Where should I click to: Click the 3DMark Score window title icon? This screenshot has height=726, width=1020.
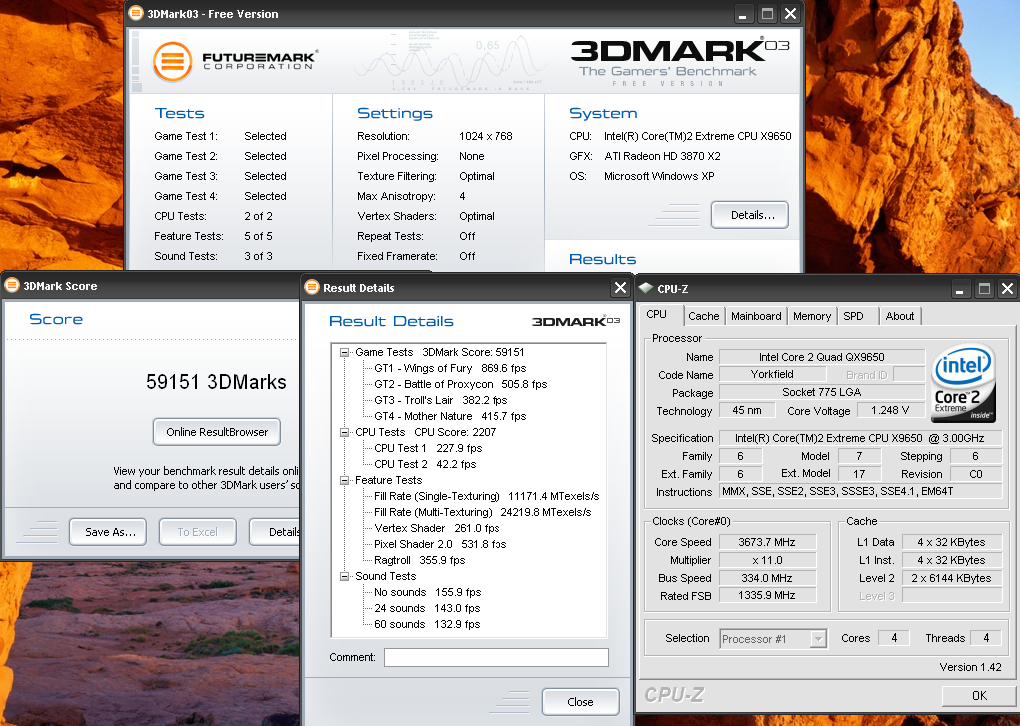[x=12, y=285]
